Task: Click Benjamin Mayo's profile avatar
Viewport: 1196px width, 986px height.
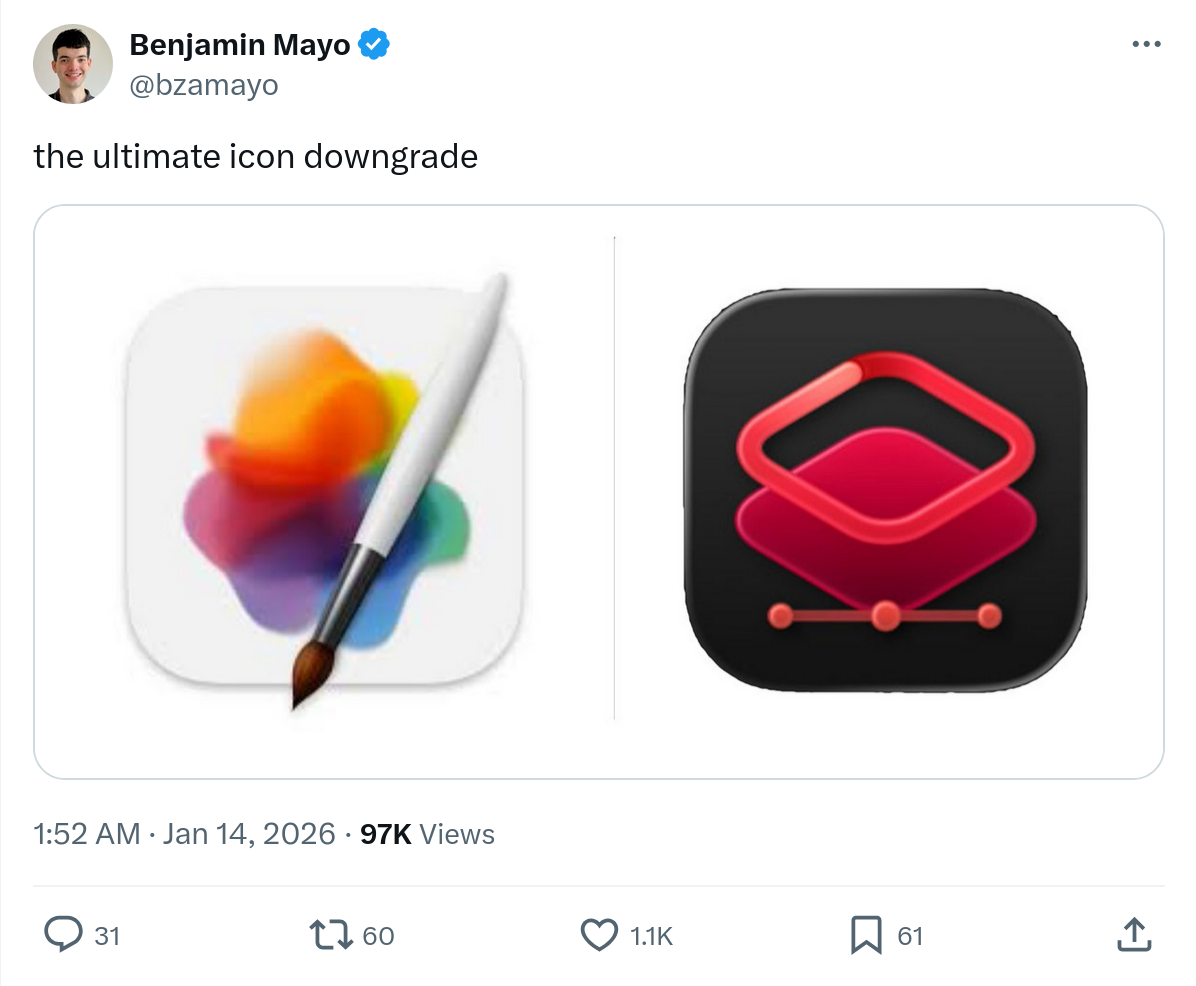Action: click(x=72, y=64)
